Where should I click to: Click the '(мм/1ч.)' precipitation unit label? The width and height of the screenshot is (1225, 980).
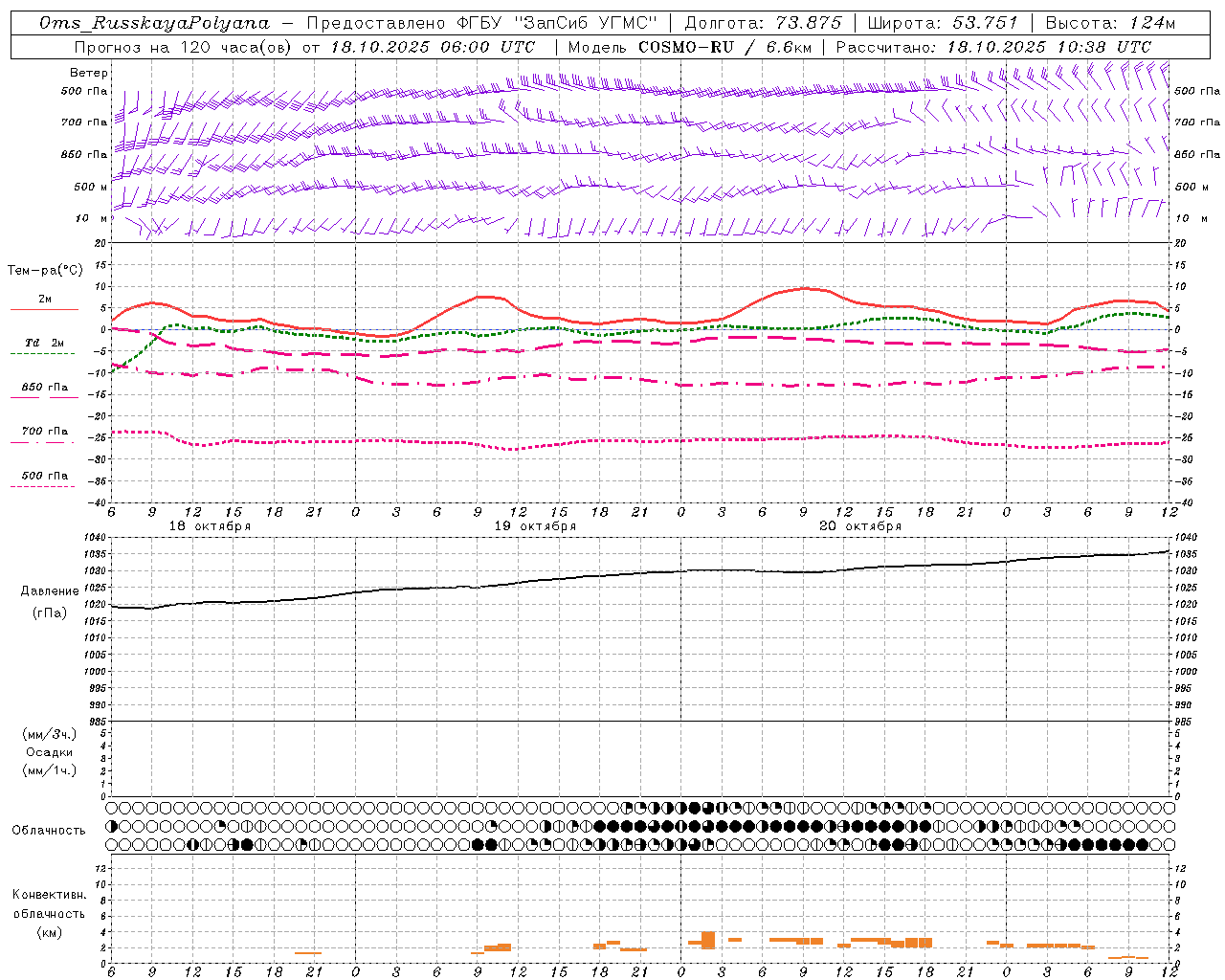point(49,770)
